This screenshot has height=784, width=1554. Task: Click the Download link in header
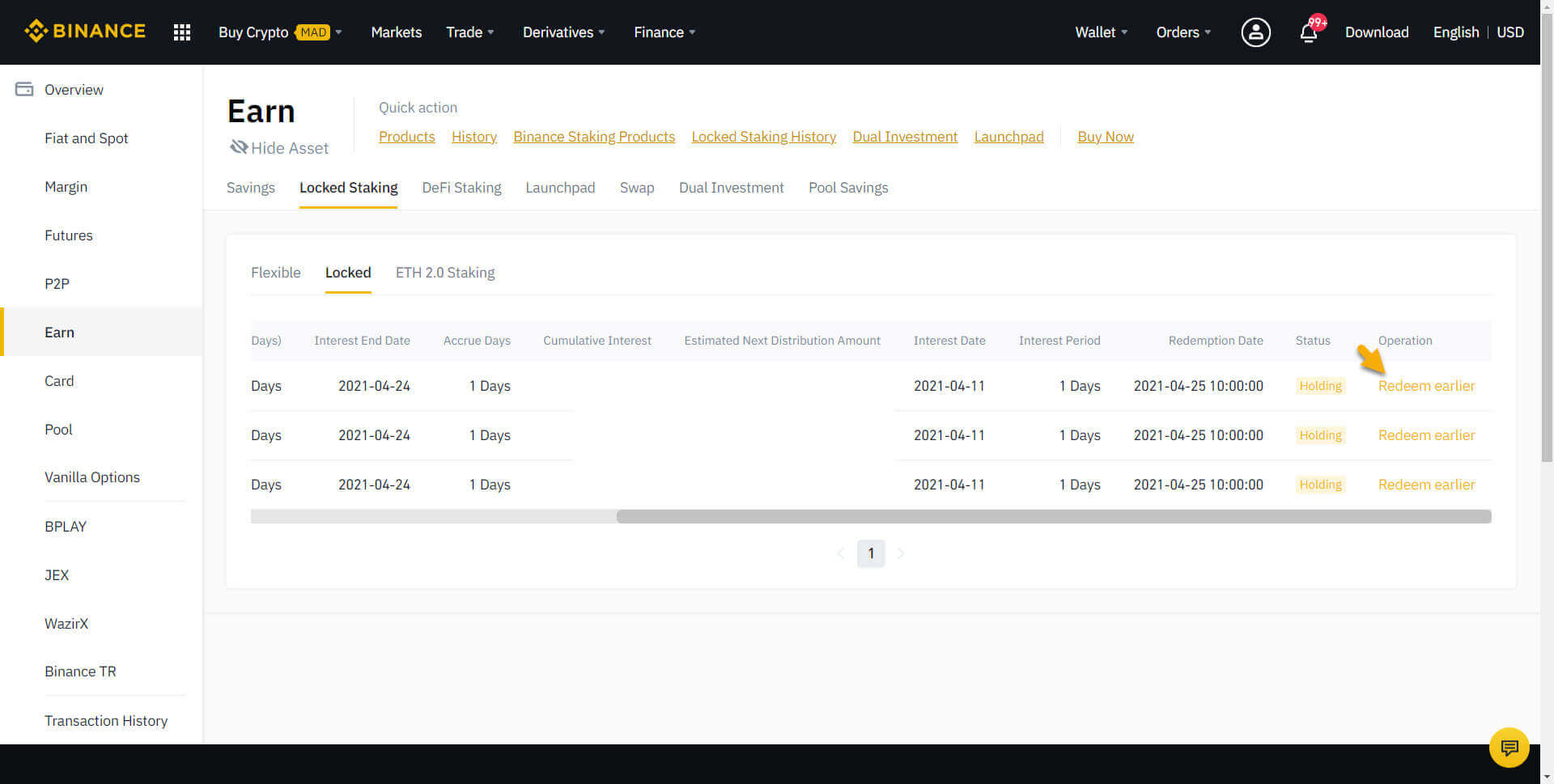(1377, 32)
